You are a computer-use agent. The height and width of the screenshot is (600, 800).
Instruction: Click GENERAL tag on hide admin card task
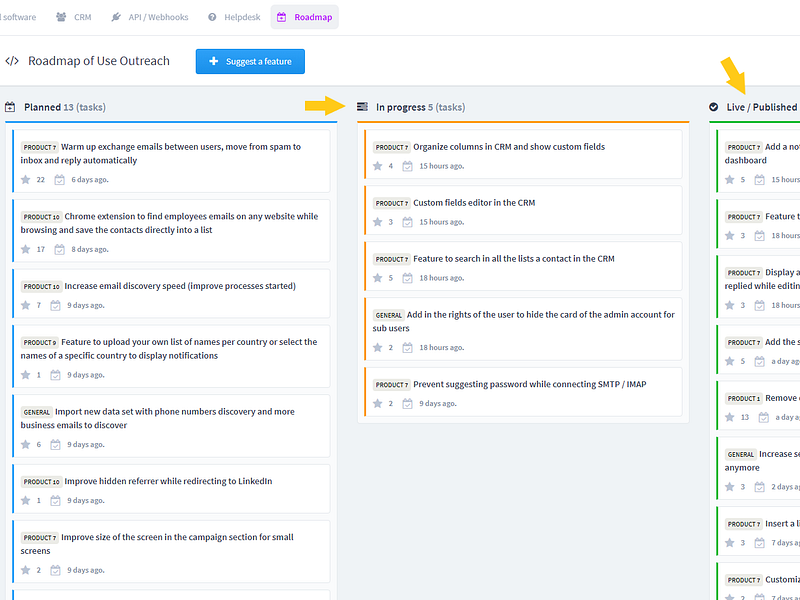pos(388,315)
